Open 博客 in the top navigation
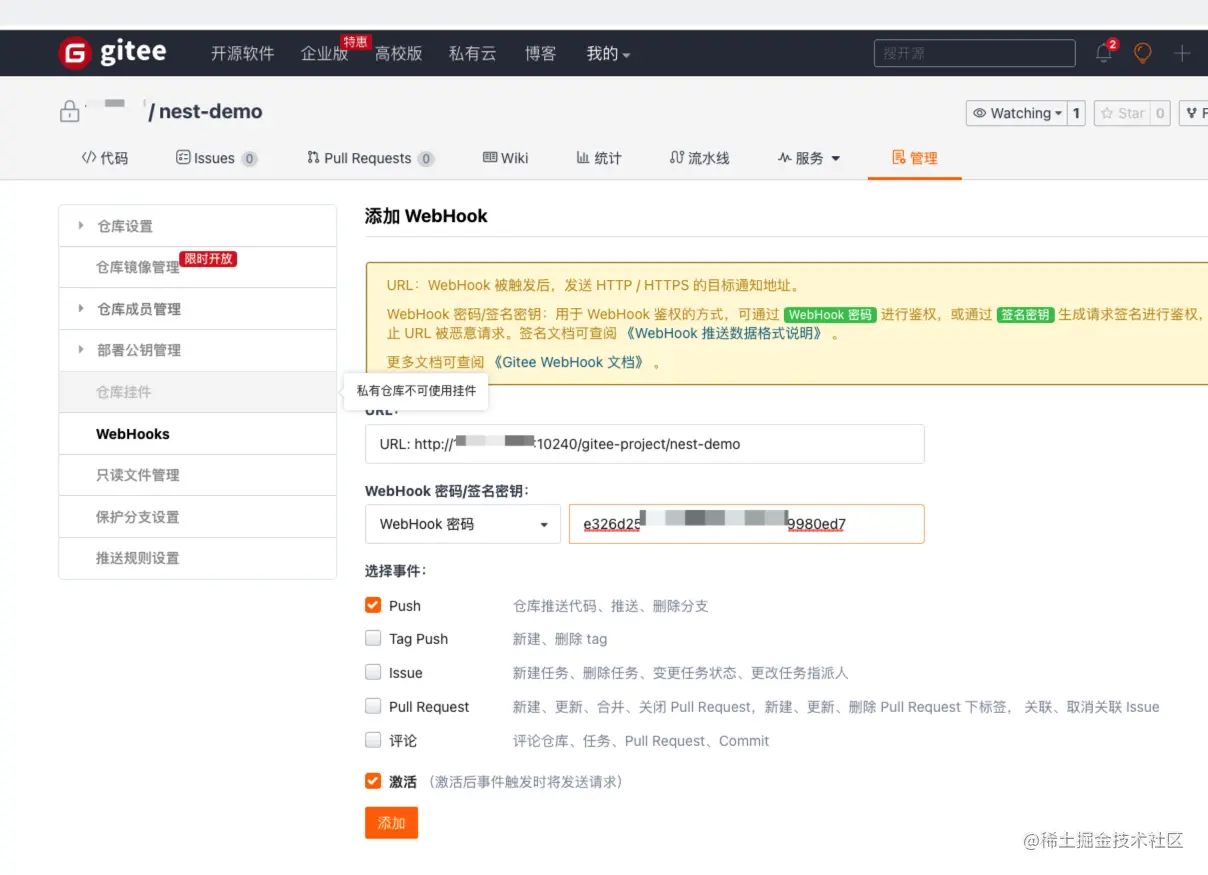Image resolution: width=1208 pixels, height=875 pixels. (541, 53)
